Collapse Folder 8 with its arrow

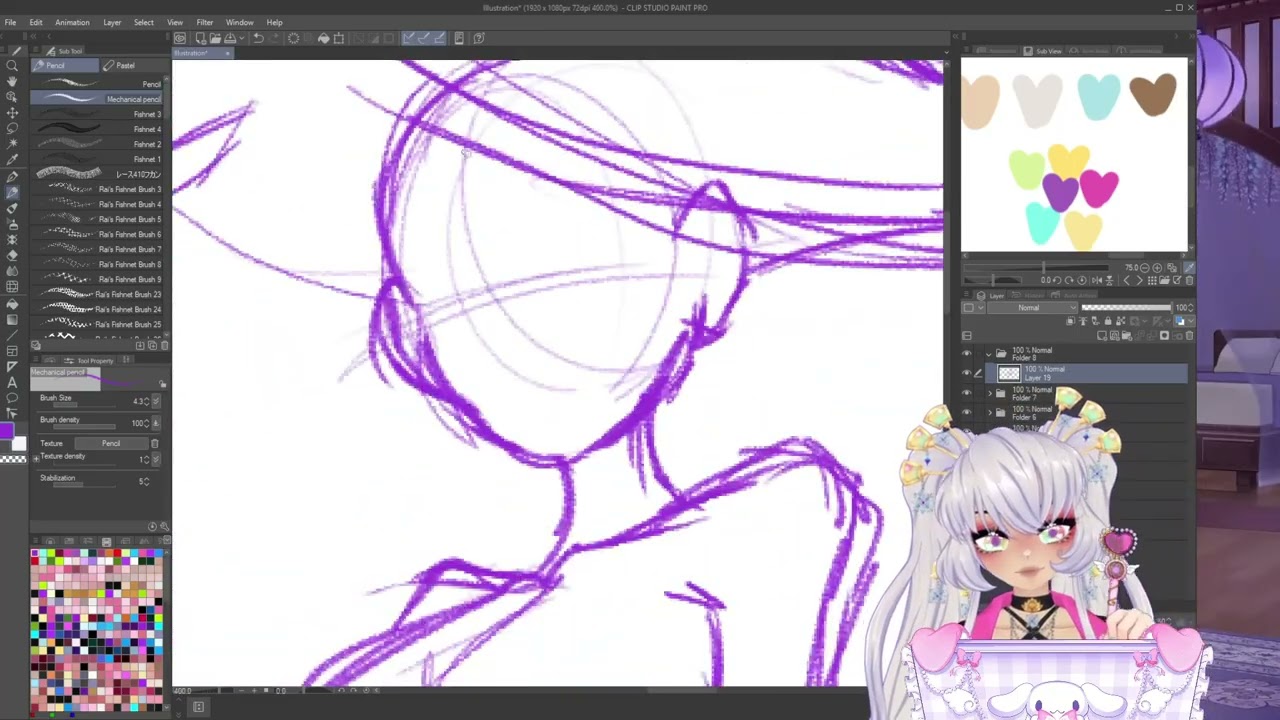point(989,354)
